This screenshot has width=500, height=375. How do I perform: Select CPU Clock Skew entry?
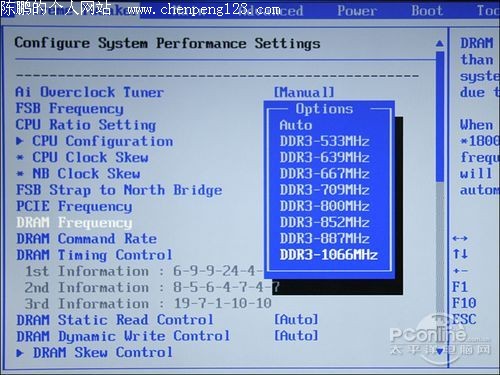coord(90,157)
